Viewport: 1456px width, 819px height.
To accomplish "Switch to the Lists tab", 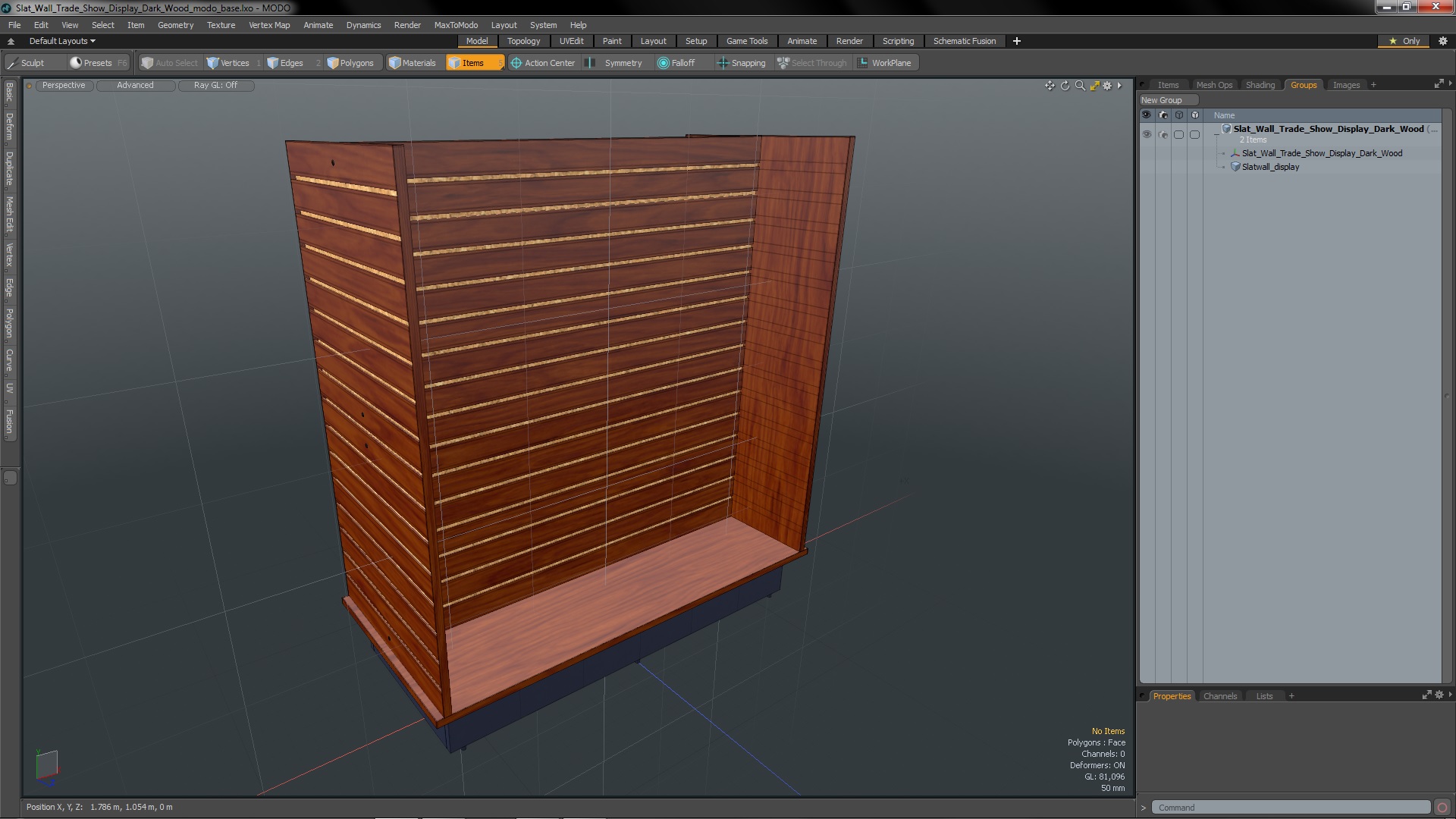I will [x=1264, y=696].
